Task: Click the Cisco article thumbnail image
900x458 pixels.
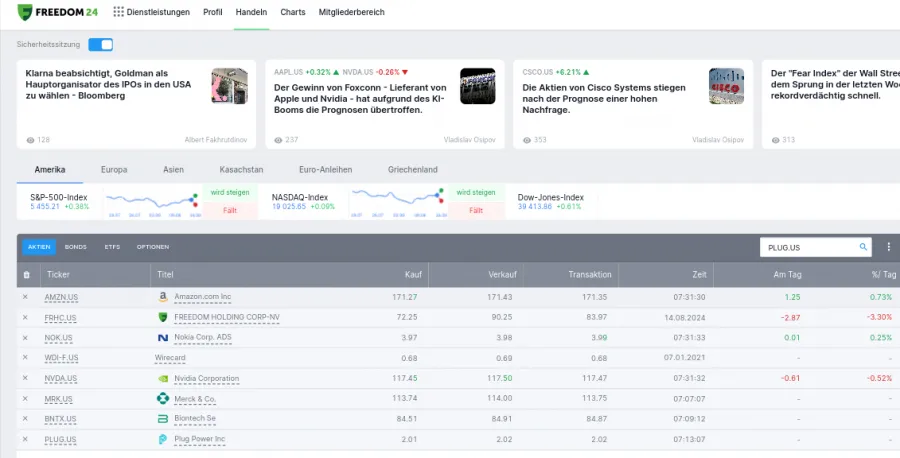Action: coord(726,86)
